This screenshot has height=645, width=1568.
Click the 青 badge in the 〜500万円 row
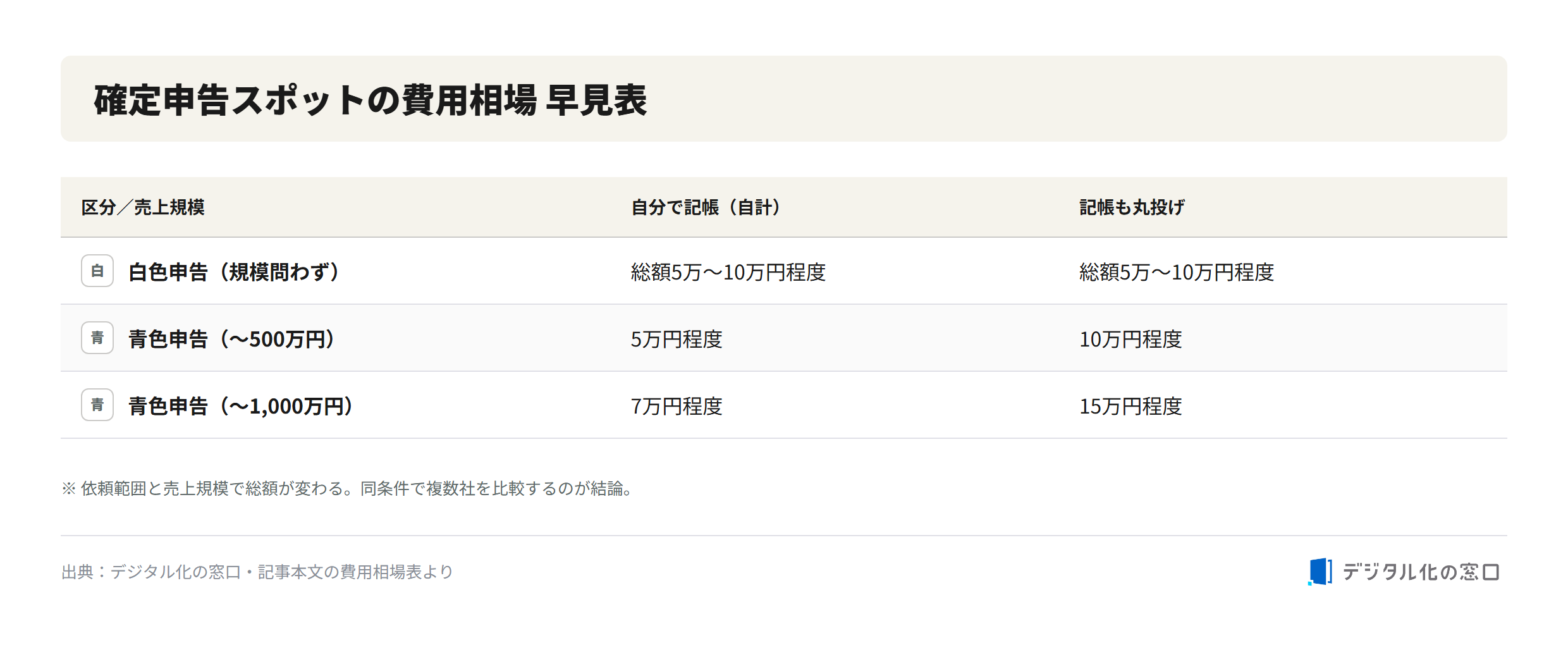pyautogui.click(x=97, y=338)
